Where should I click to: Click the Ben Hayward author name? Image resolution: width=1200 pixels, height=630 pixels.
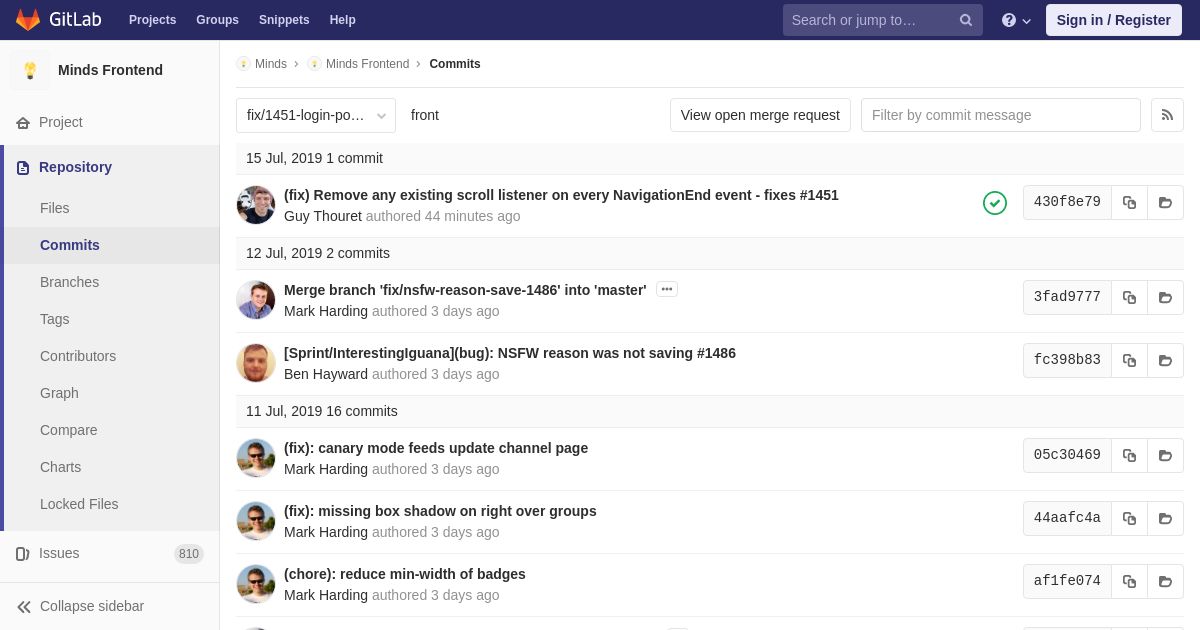click(x=326, y=374)
